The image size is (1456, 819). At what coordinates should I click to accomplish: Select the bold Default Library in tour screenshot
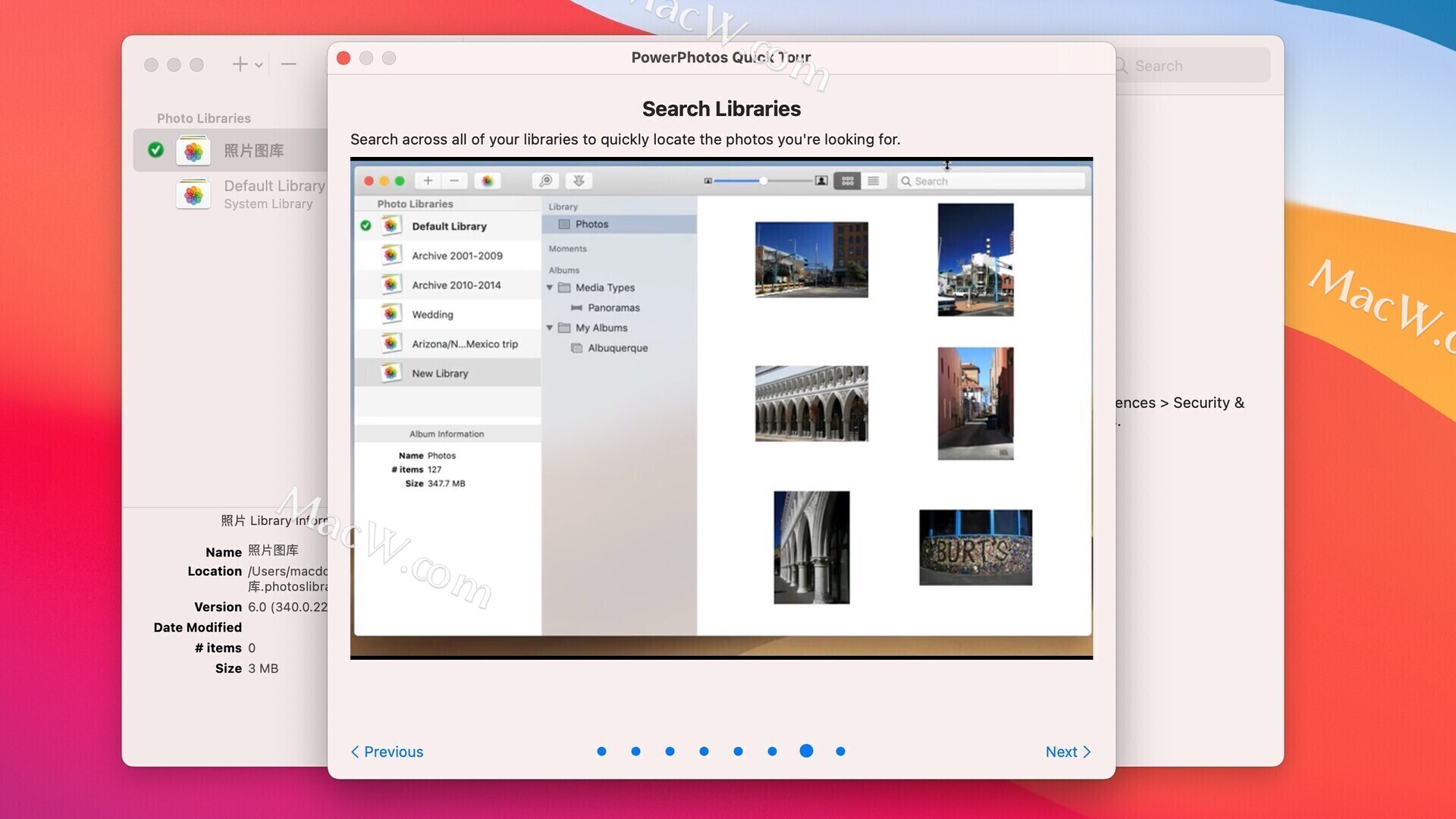pyautogui.click(x=447, y=226)
